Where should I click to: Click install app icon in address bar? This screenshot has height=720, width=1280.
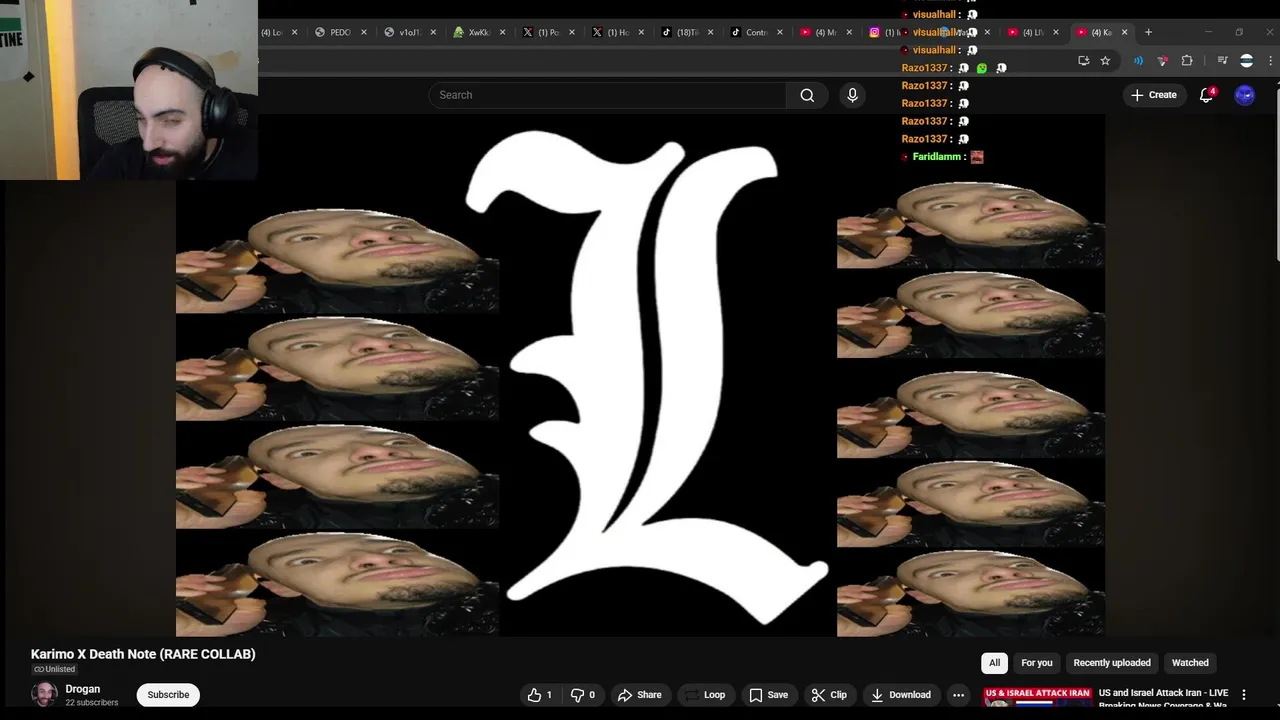1083,61
